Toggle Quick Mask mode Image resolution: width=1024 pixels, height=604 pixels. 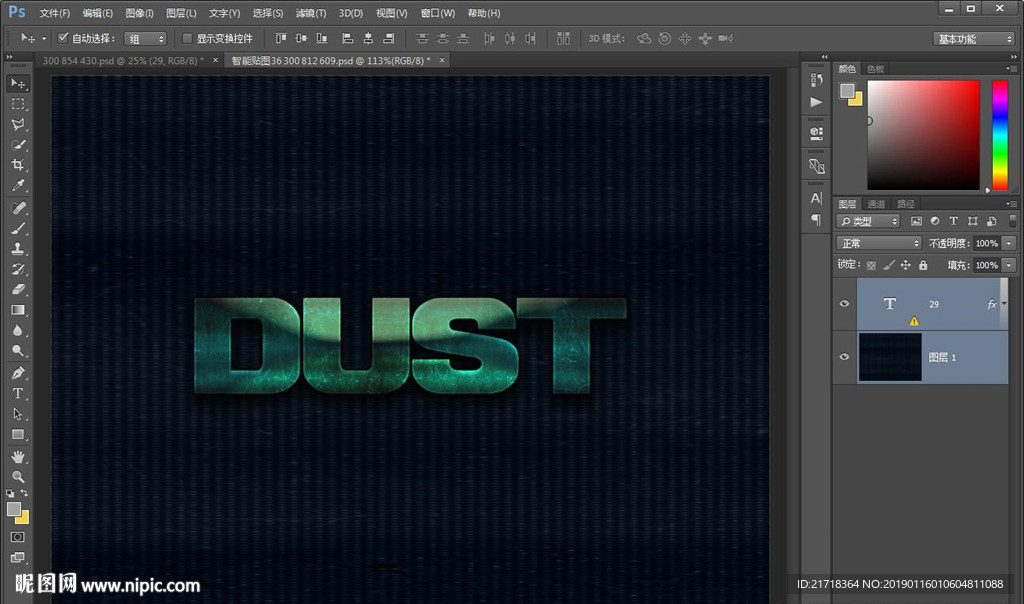pyautogui.click(x=18, y=537)
